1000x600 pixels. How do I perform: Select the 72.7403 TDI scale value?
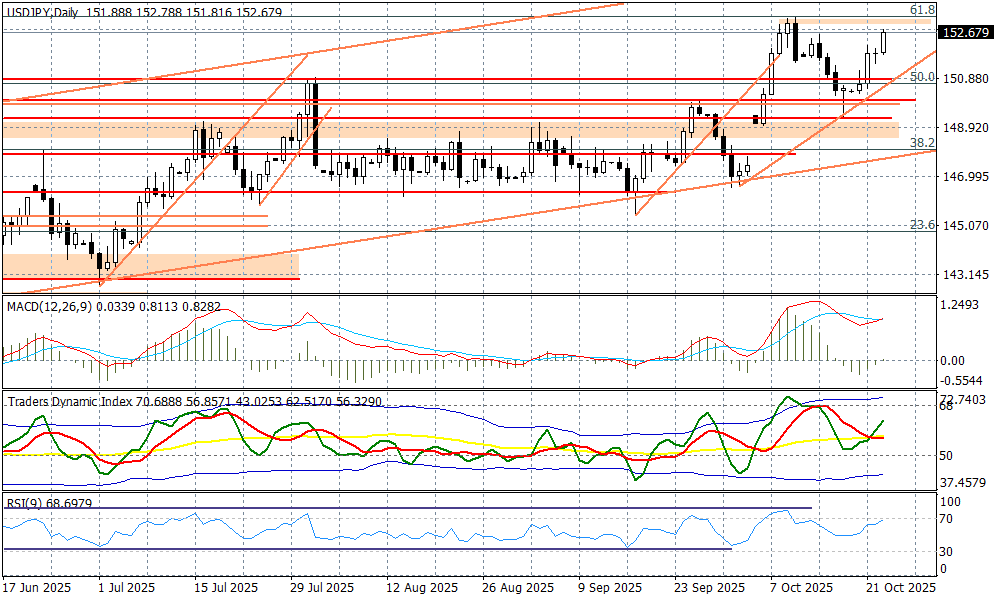pos(966,399)
